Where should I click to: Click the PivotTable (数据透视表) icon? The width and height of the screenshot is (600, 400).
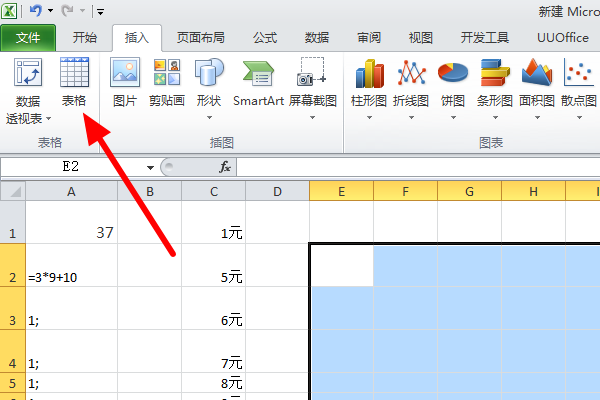coord(28,73)
